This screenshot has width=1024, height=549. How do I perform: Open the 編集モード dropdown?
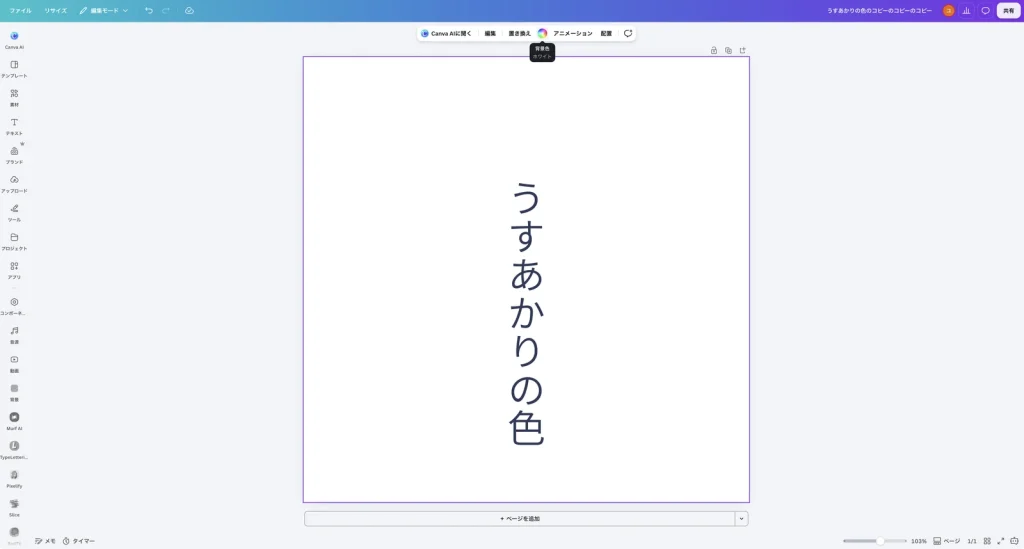click(104, 10)
